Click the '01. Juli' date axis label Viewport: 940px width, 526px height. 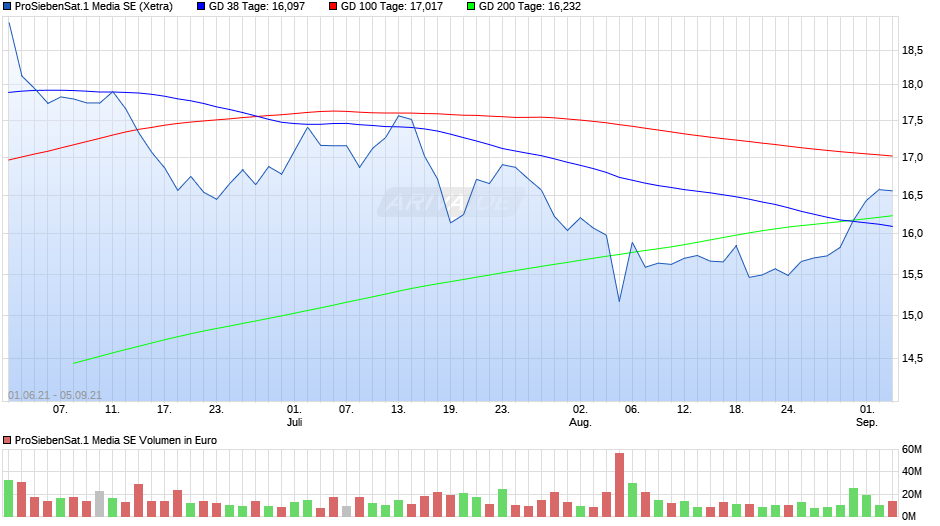click(294, 416)
